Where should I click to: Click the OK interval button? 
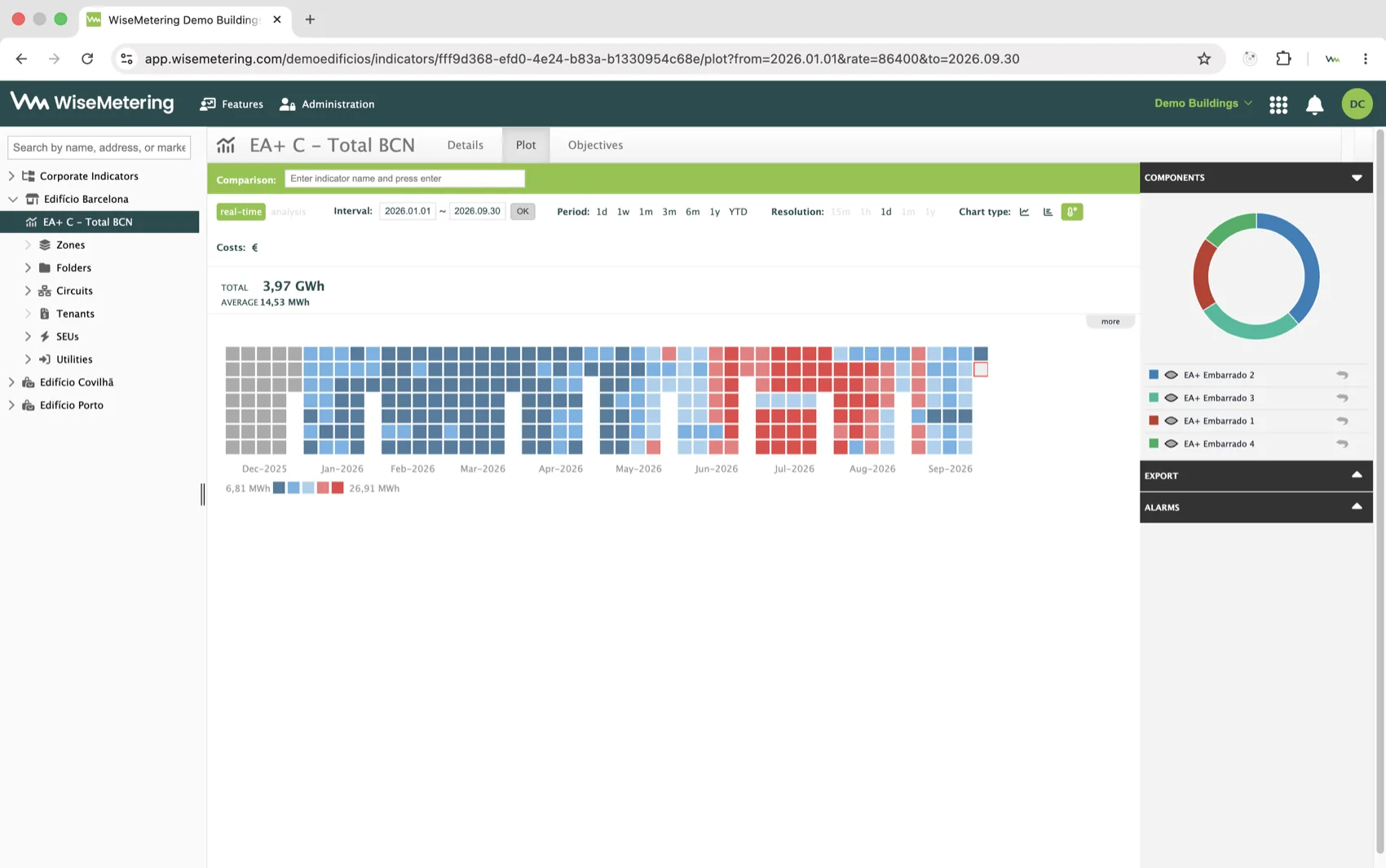(x=523, y=212)
